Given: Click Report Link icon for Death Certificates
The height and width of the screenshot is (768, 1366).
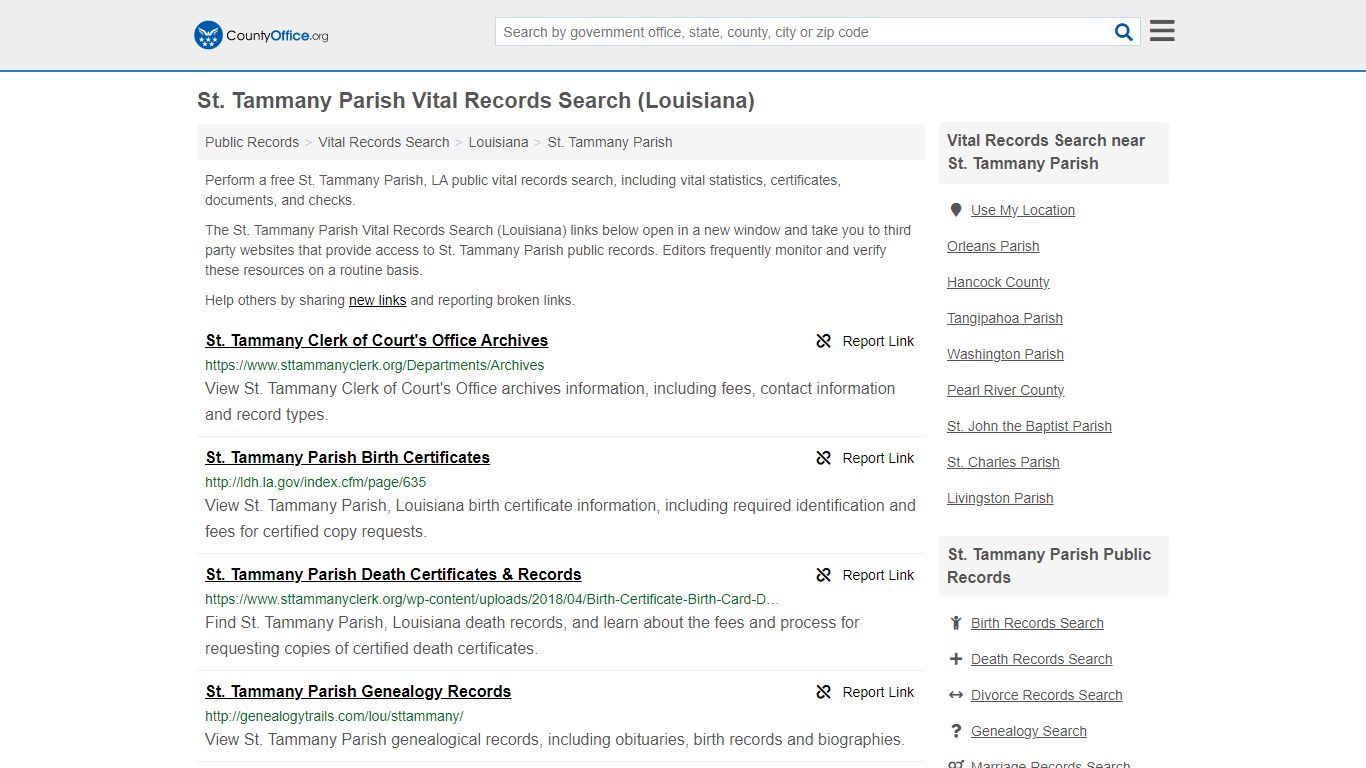Looking at the screenshot, I should pyautogui.click(x=823, y=575).
